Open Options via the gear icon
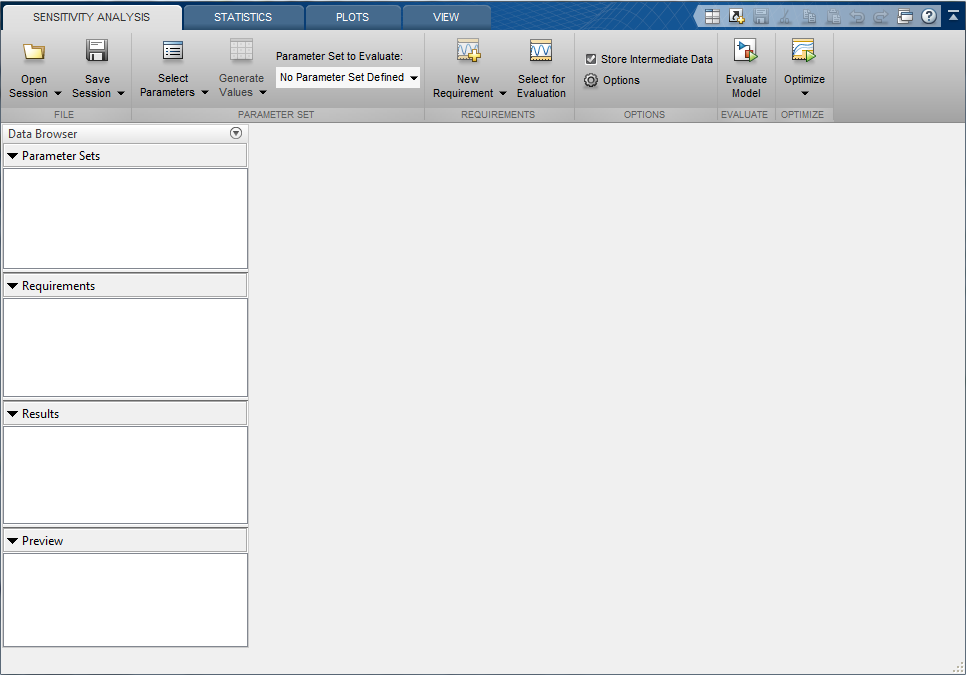 pyautogui.click(x=591, y=80)
